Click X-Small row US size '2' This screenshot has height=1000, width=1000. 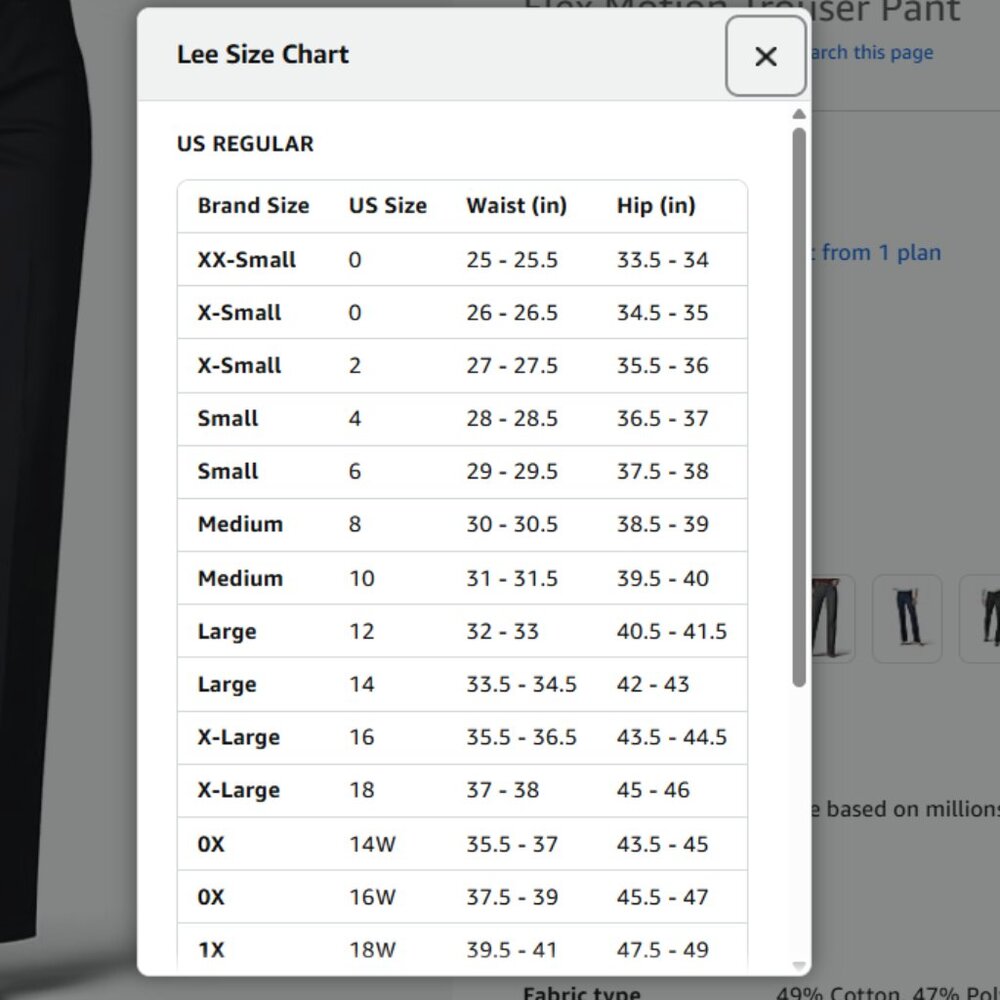355,365
